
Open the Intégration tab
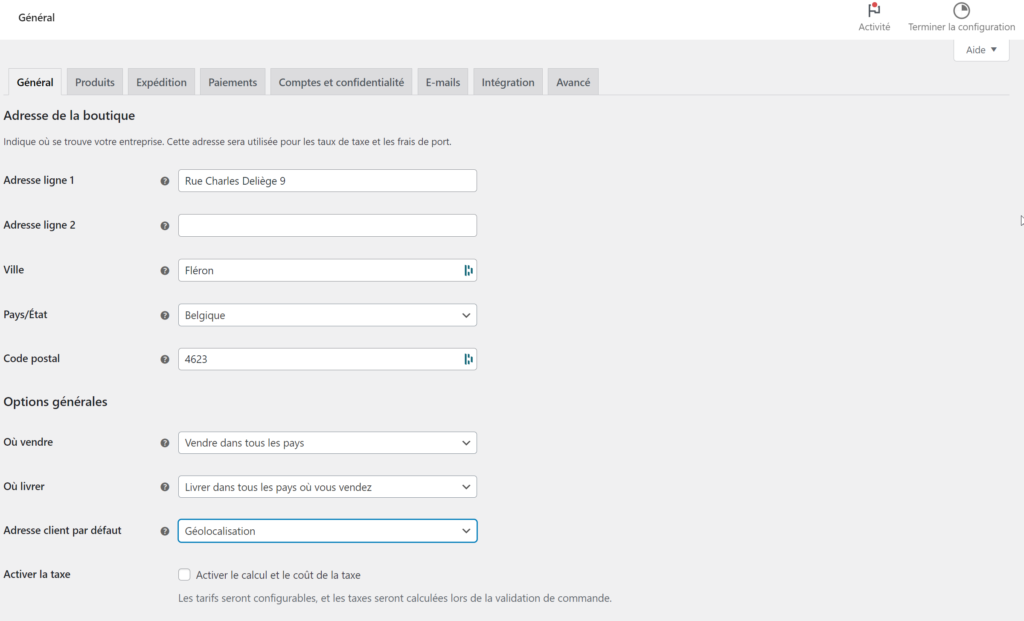pyautogui.click(x=508, y=82)
